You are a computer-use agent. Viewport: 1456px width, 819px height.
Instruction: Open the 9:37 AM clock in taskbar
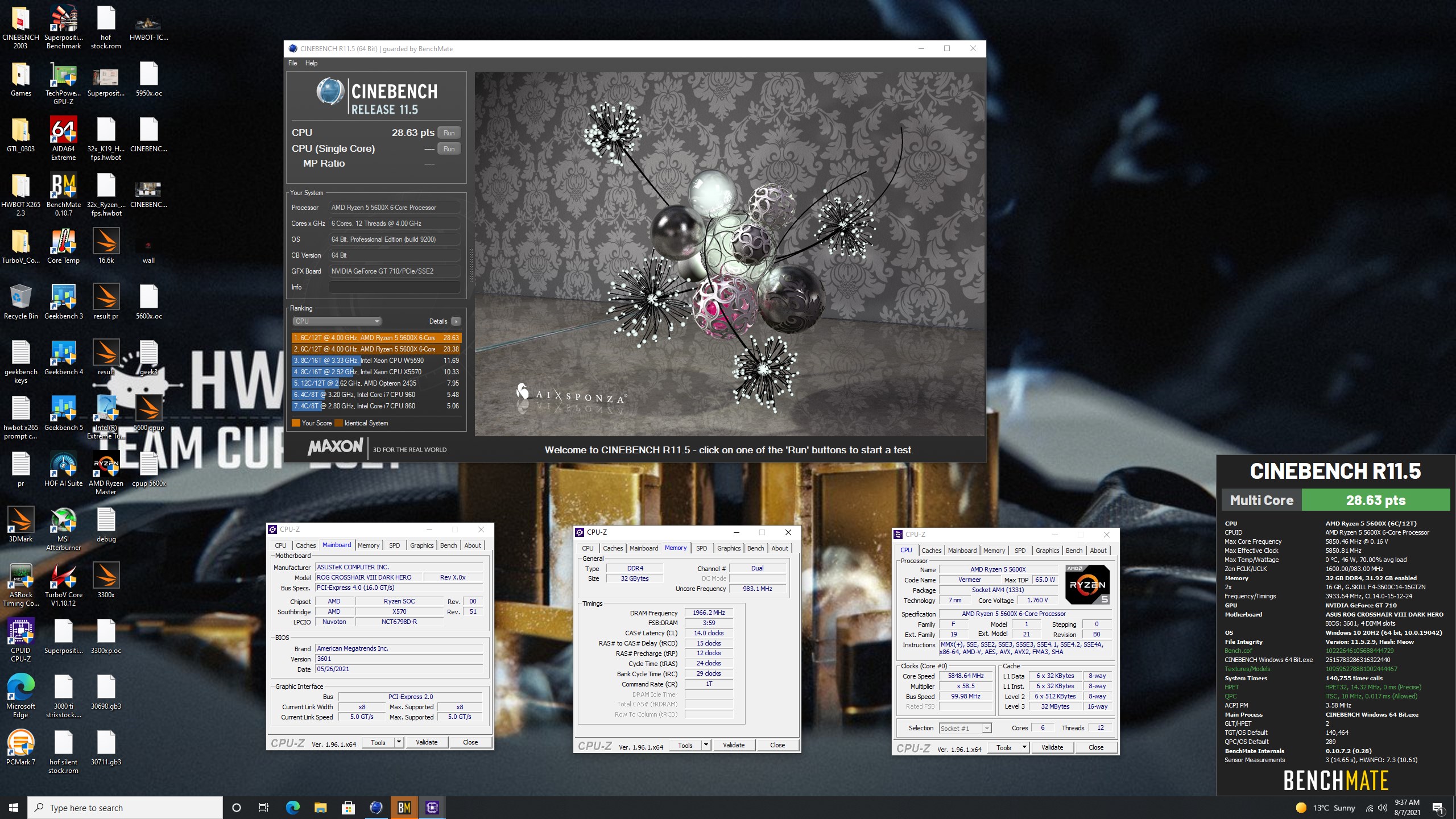(1407, 808)
